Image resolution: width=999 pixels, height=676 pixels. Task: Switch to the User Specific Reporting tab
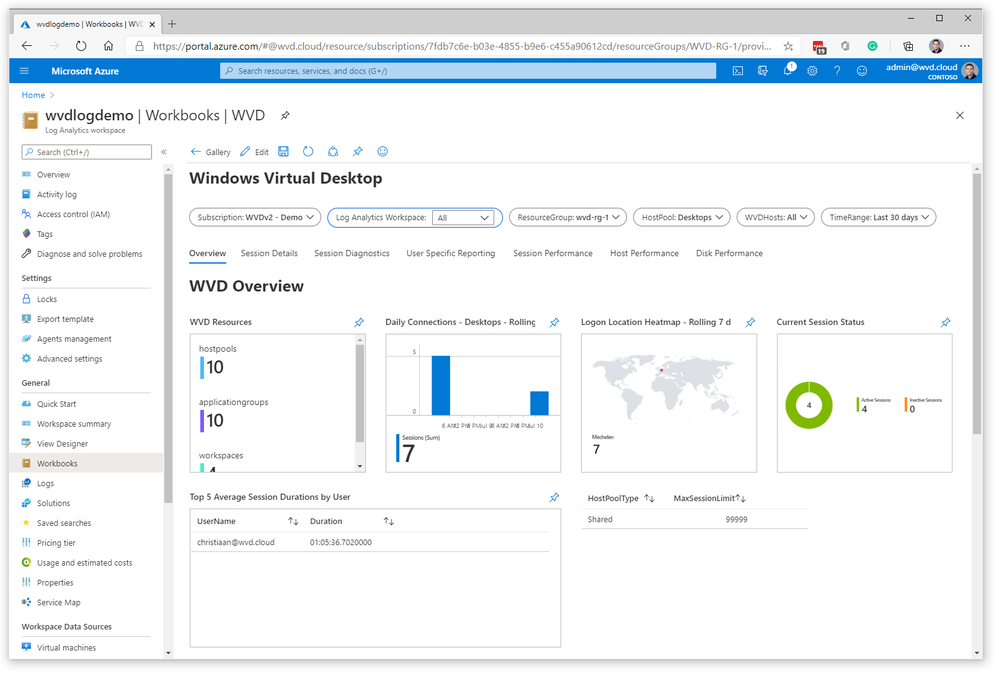[x=450, y=254]
